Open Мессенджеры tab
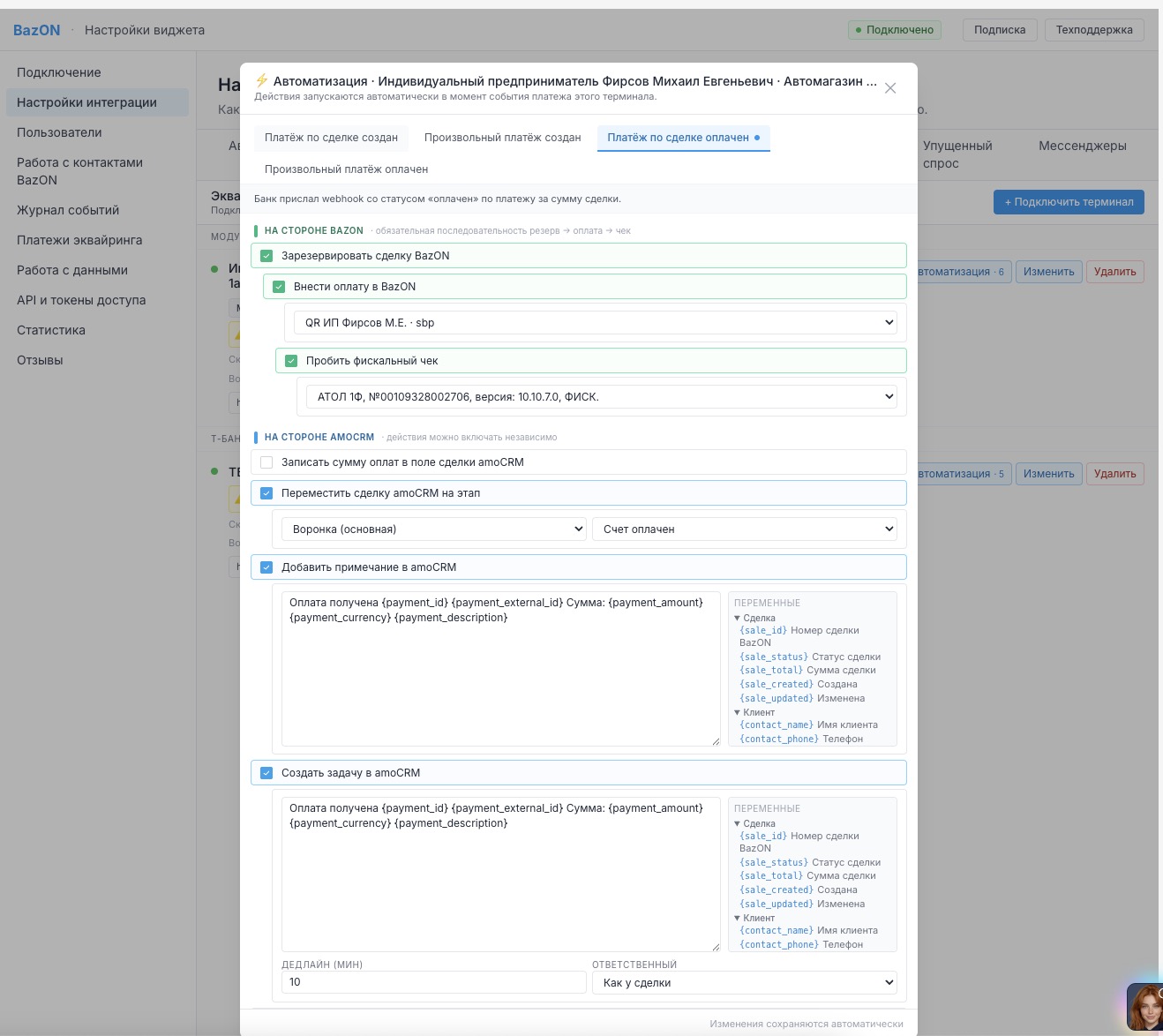The image size is (1163, 1036). click(1083, 146)
